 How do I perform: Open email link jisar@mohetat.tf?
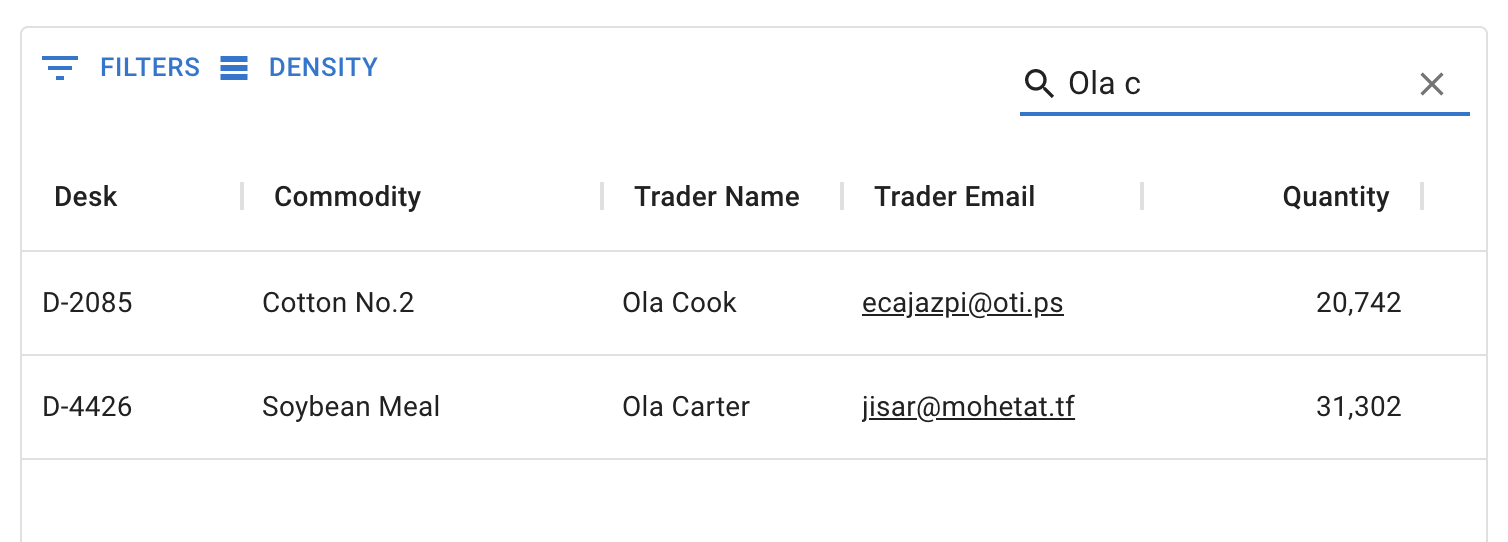coord(968,407)
